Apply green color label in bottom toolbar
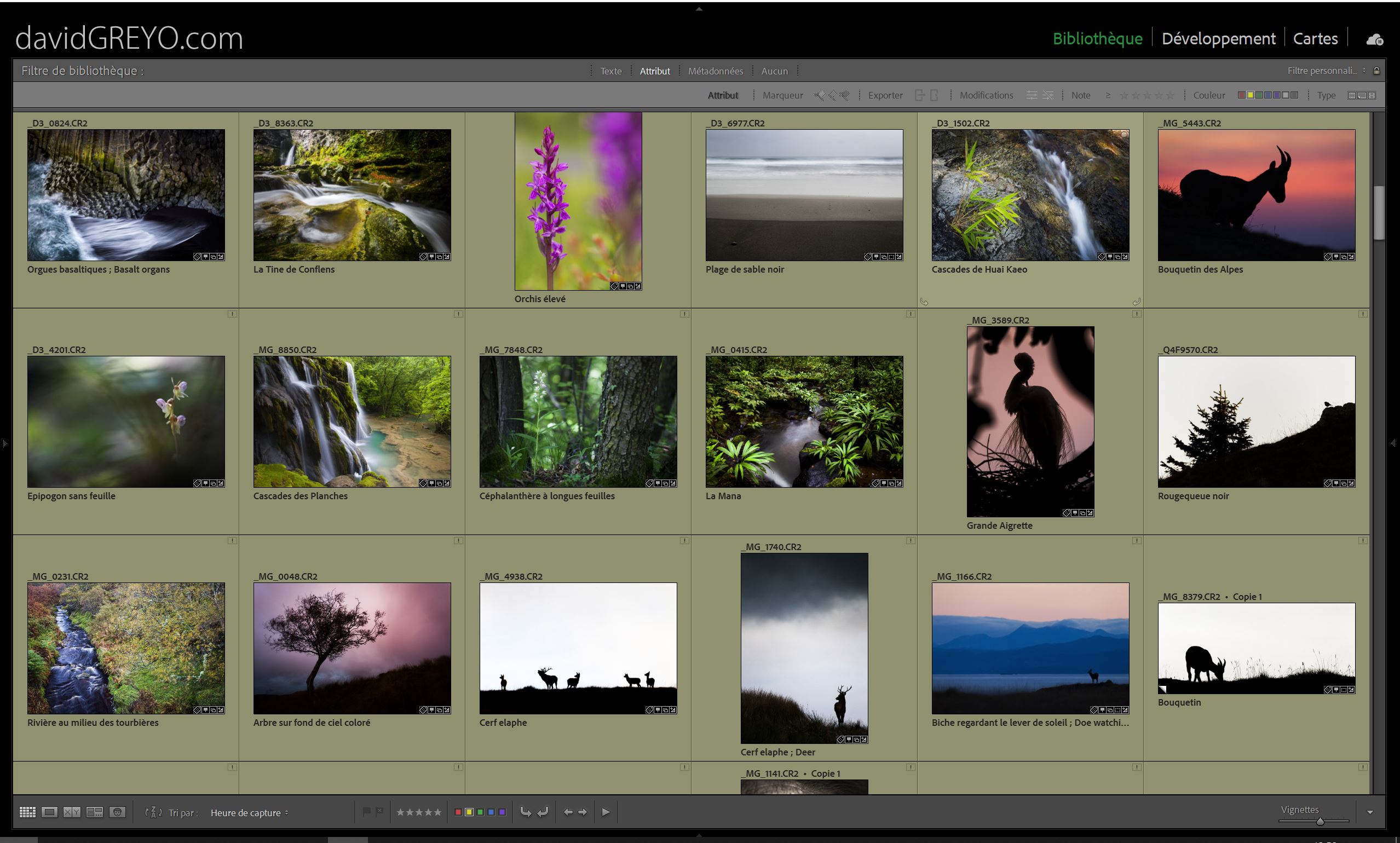Image resolution: width=1400 pixels, height=843 pixels. coord(480,812)
